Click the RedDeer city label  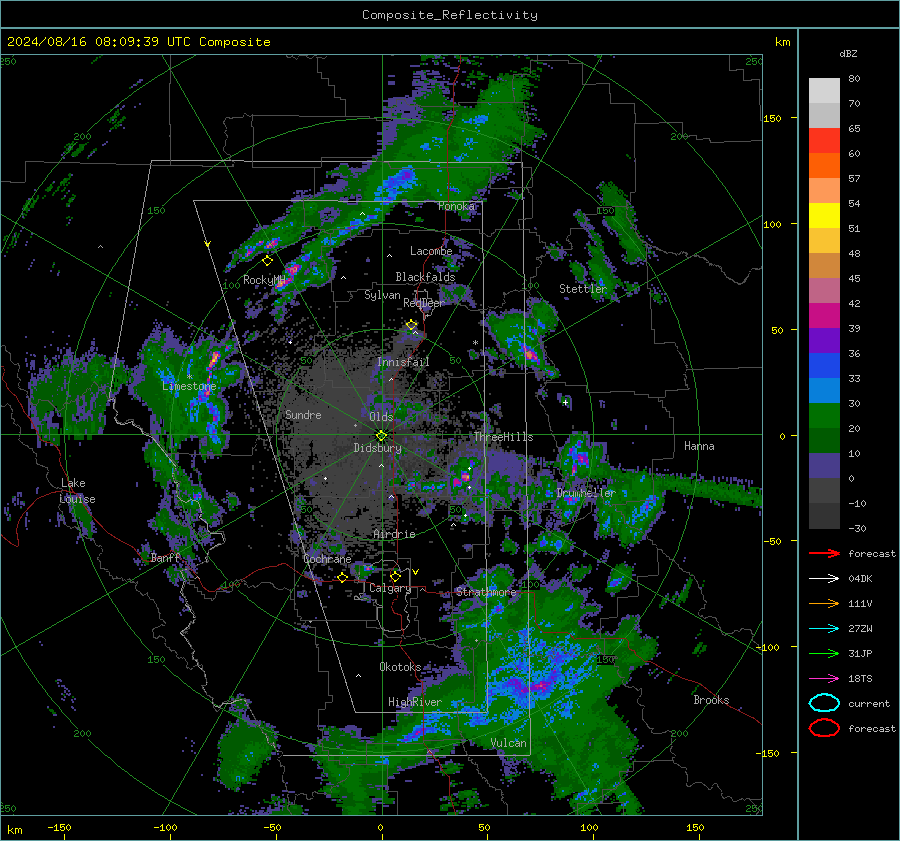(x=424, y=303)
